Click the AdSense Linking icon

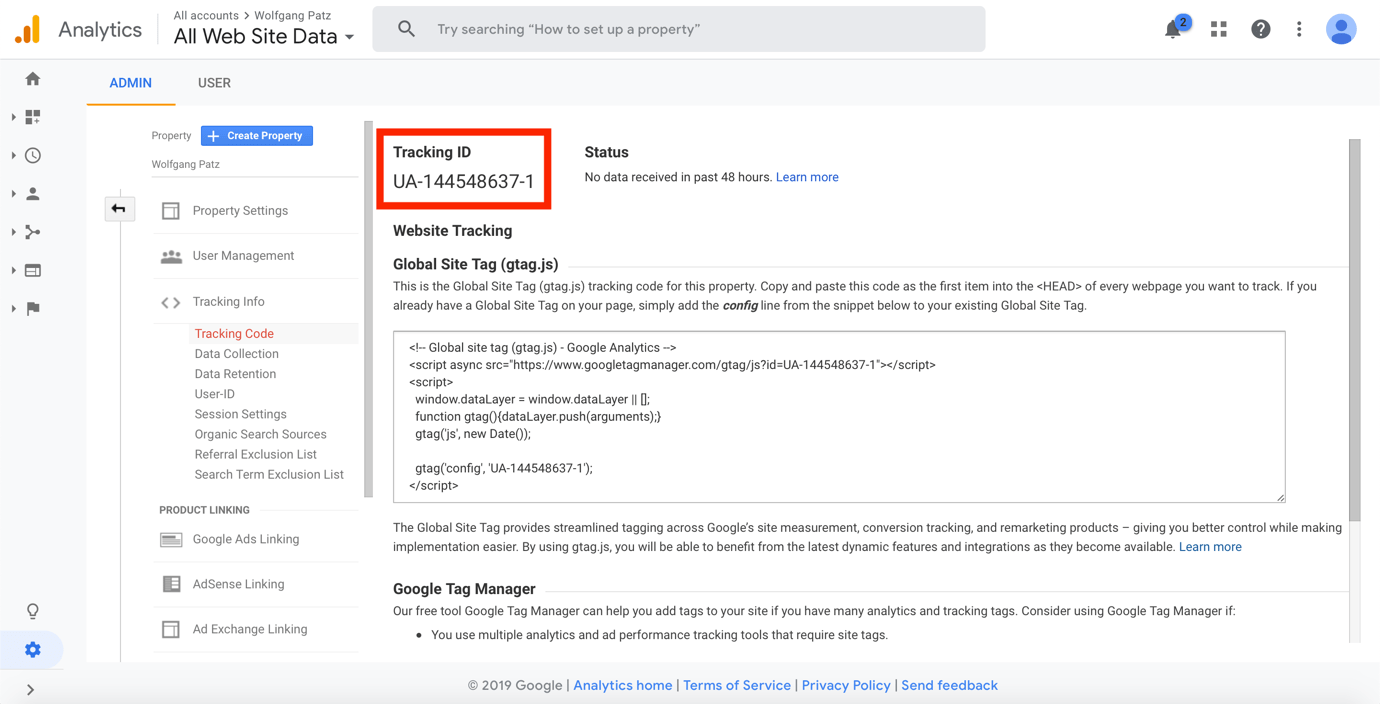click(171, 584)
